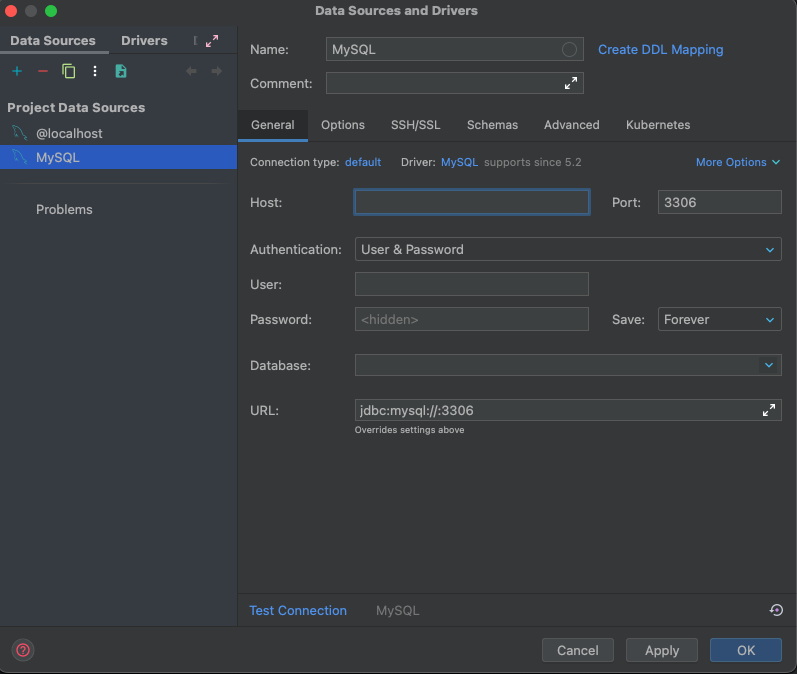This screenshot has width=797, height=674.
Task: Click the revert changes icon at bottom right
Action: point(776,610)
